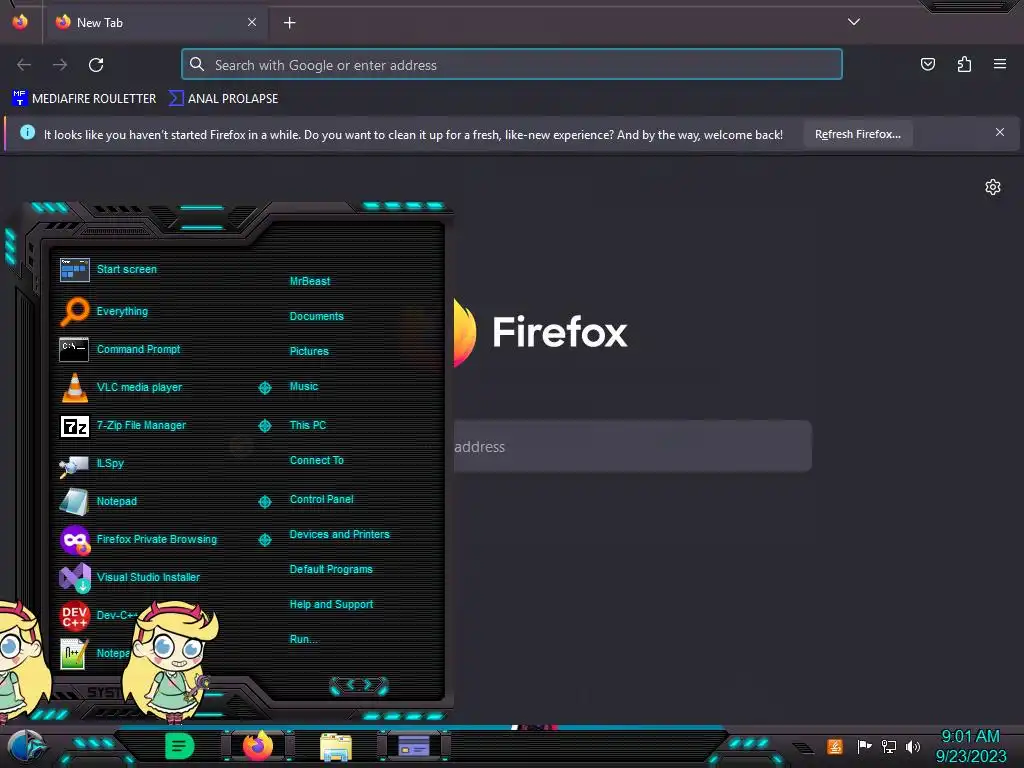Open green notes app in taskbar
Image resolution: width=1024 pixels, height=768 pixels.
point(179,746)
